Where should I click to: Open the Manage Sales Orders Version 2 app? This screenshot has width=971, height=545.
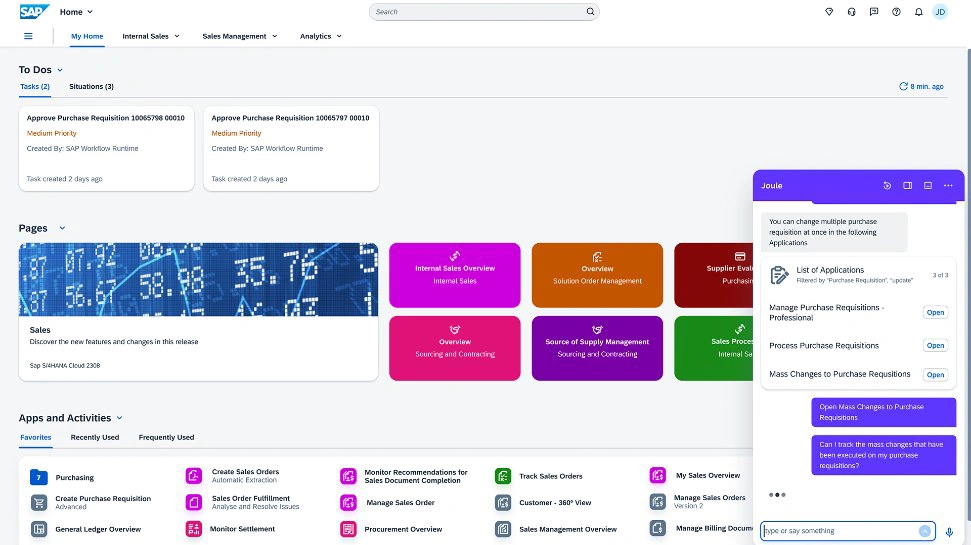(x=709, y=501)
